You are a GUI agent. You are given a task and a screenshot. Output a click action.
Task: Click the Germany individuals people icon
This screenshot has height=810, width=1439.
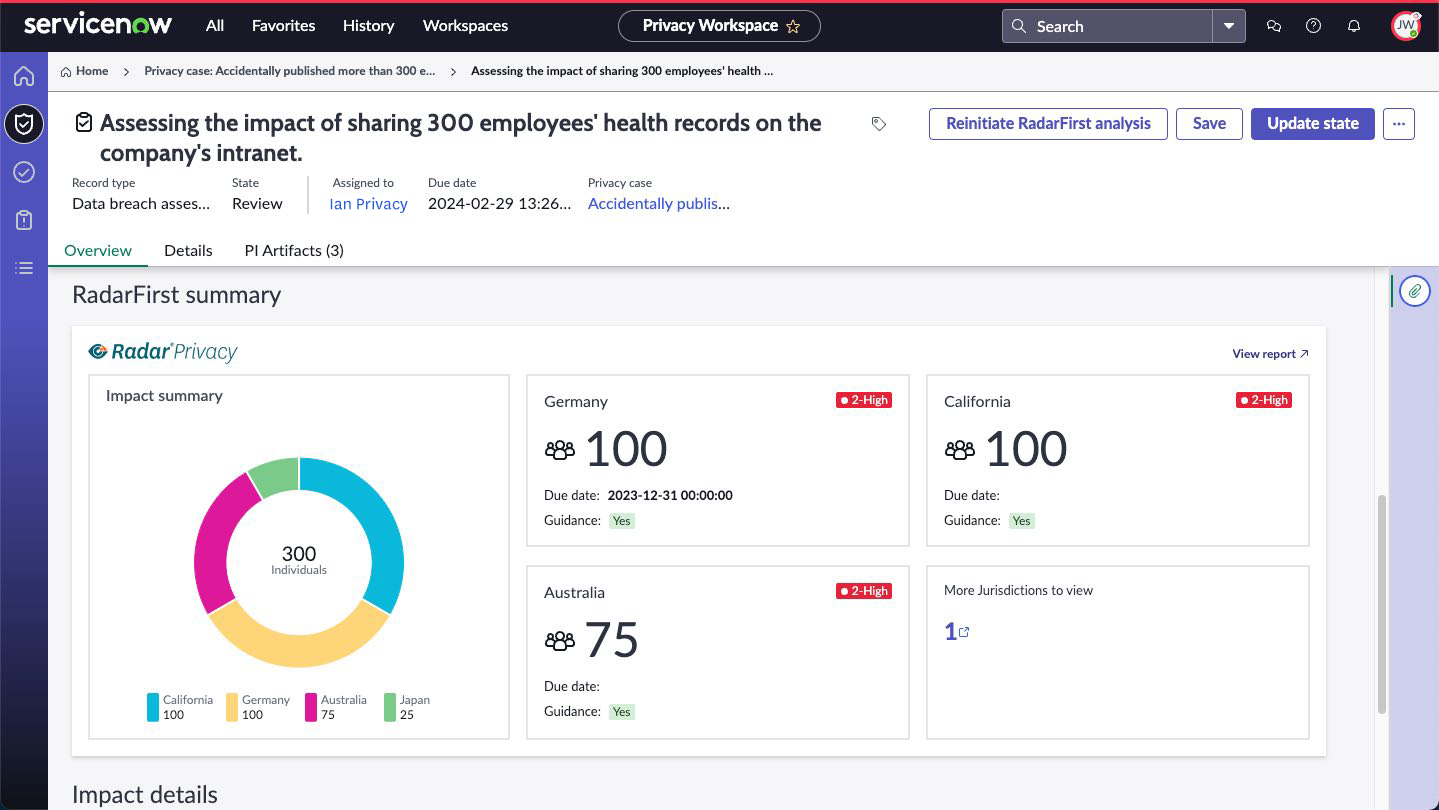point(560,450)
